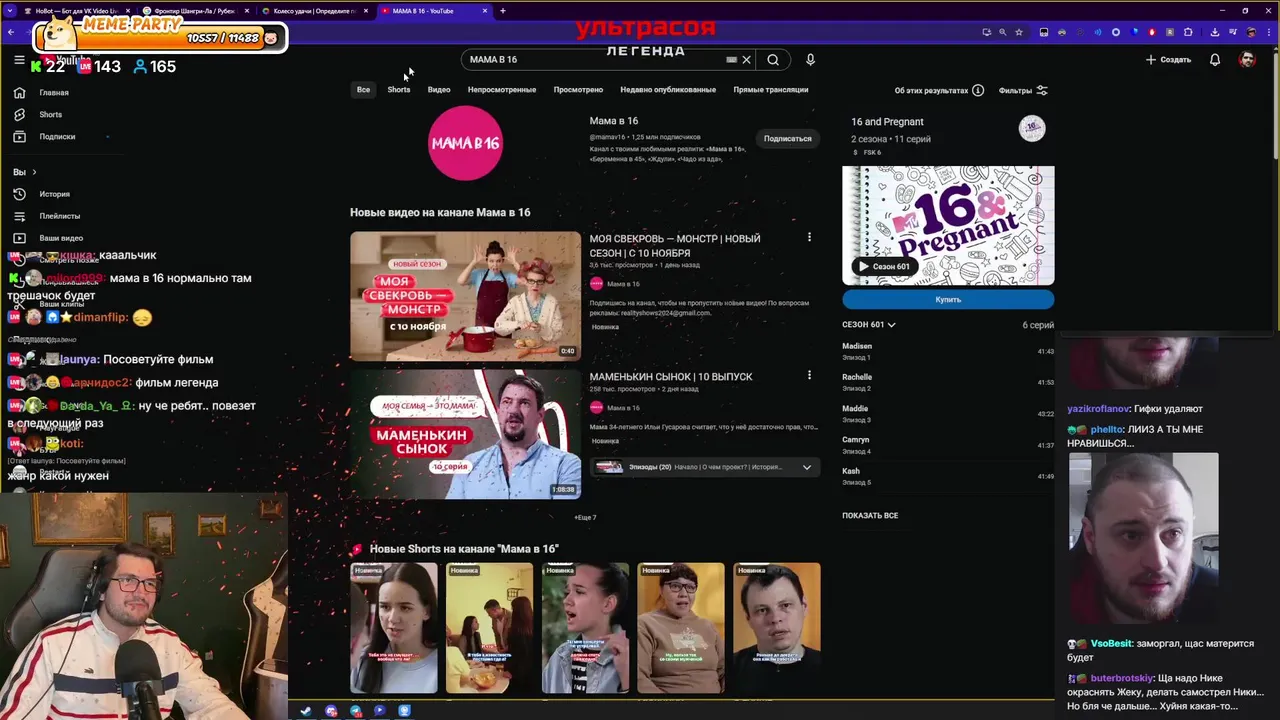Open the МОЯ СВЕКРОВЬ — МОНСТР video title

[x=675, y=246]
